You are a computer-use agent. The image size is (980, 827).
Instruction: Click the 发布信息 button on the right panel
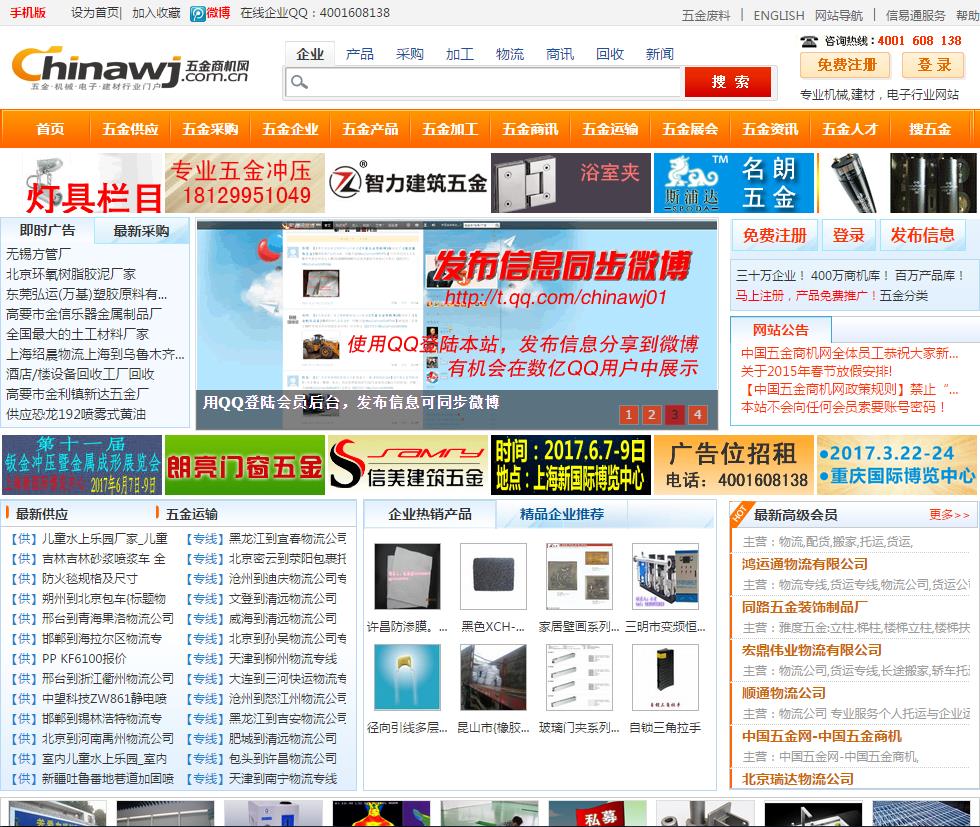(922, 235)
